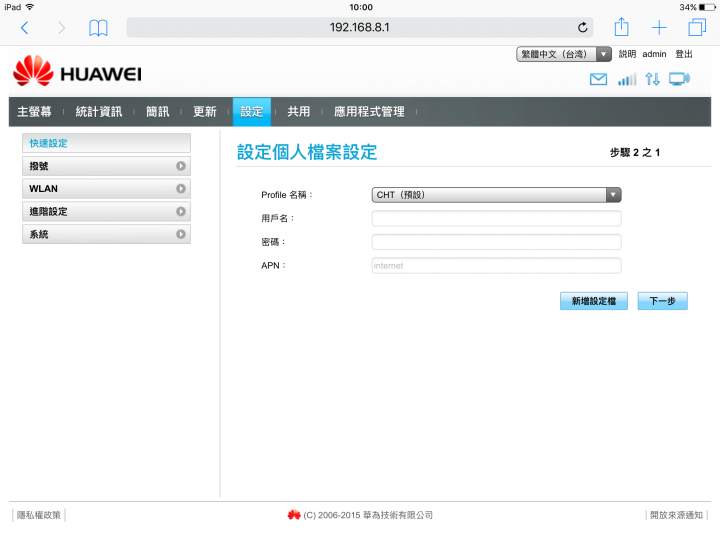Click the Huawei logo

tap(77, 71)
